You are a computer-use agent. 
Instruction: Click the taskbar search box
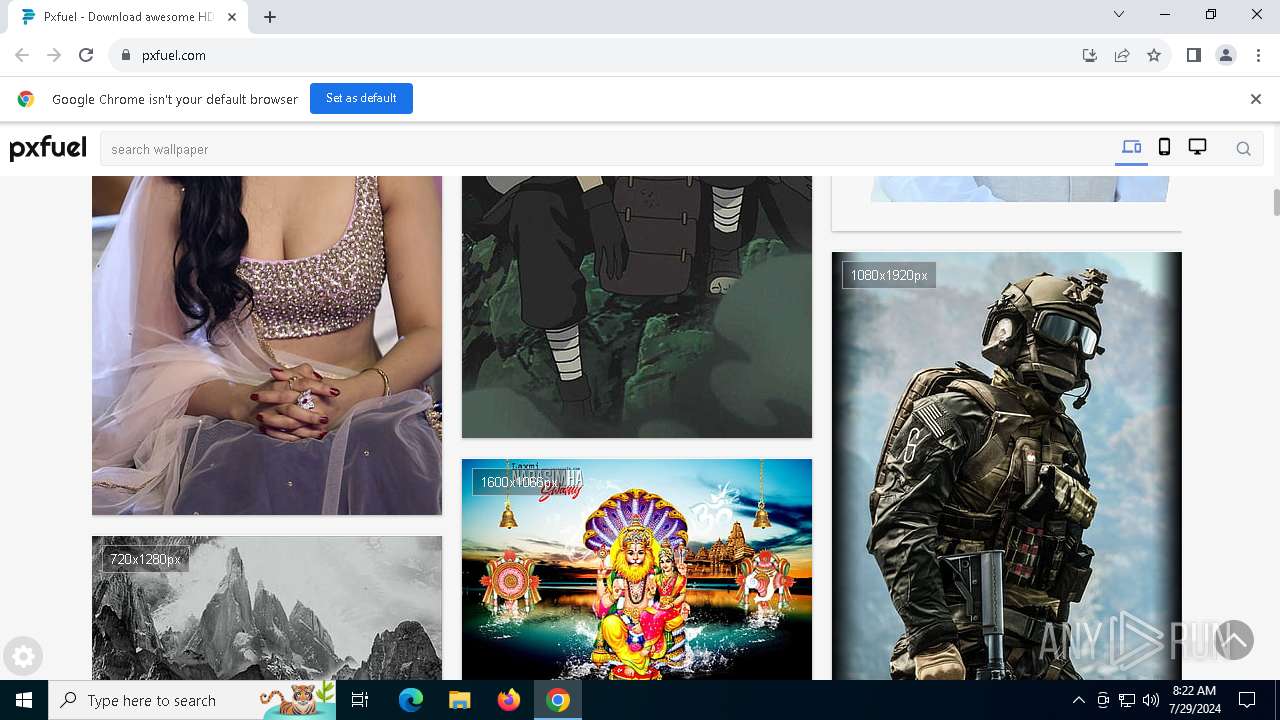tap(194, 700)
